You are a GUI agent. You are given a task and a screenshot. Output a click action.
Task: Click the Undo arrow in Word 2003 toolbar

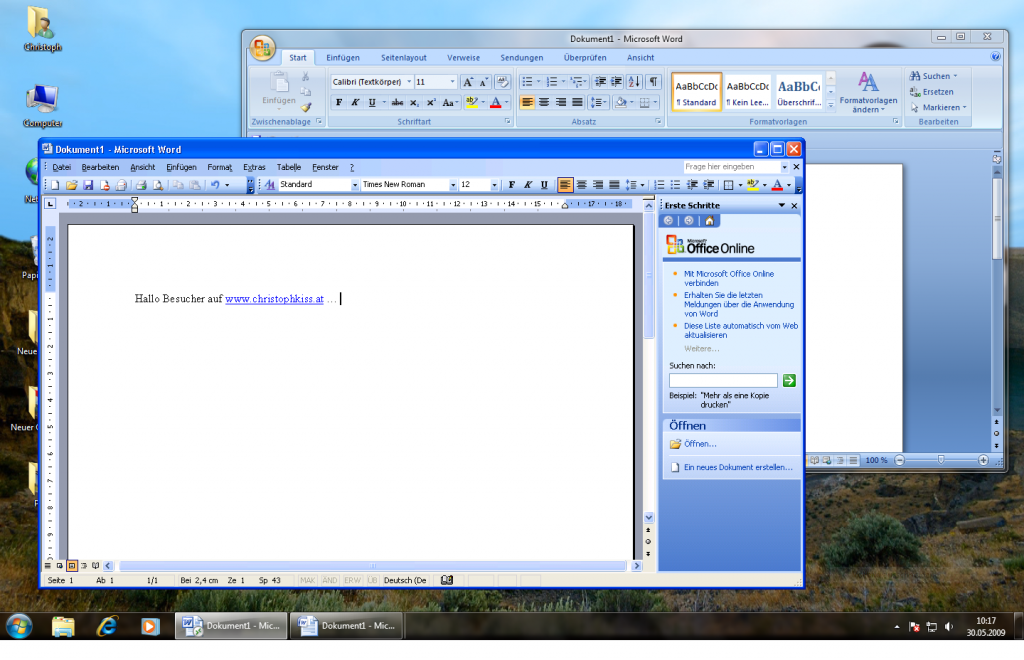point(214,185)
